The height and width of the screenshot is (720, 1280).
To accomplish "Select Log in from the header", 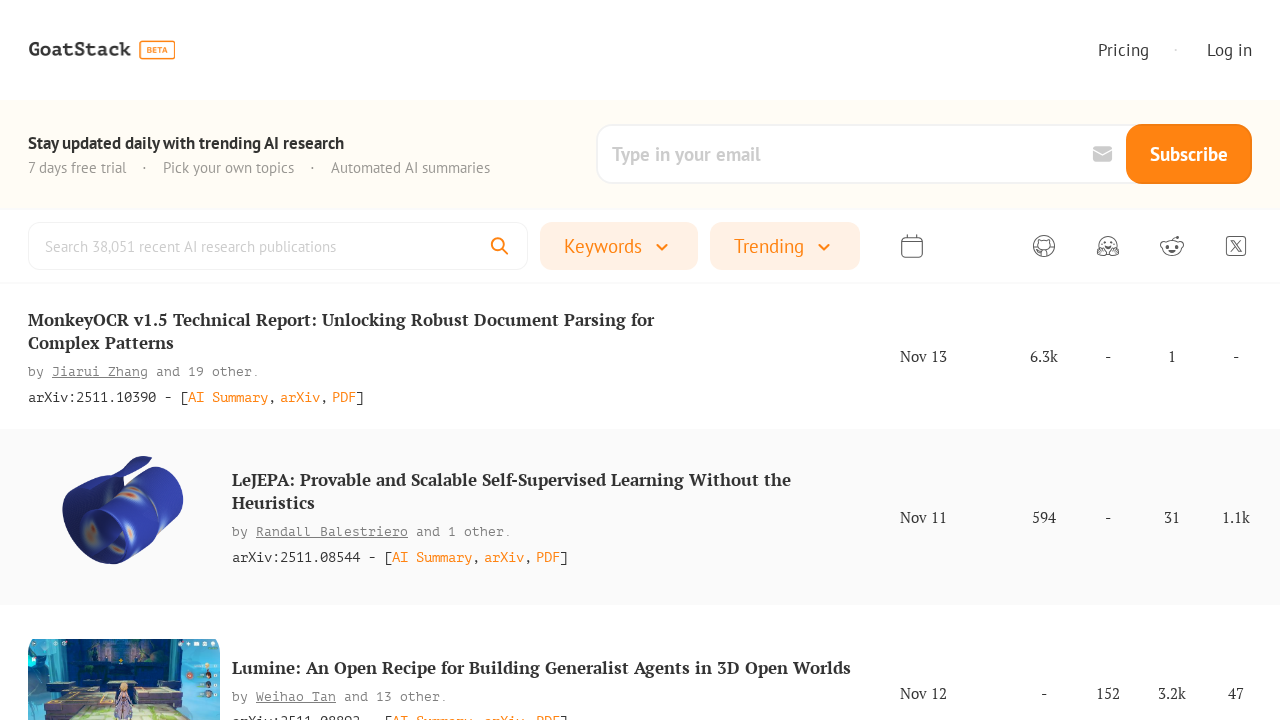I will [1229, 50].
